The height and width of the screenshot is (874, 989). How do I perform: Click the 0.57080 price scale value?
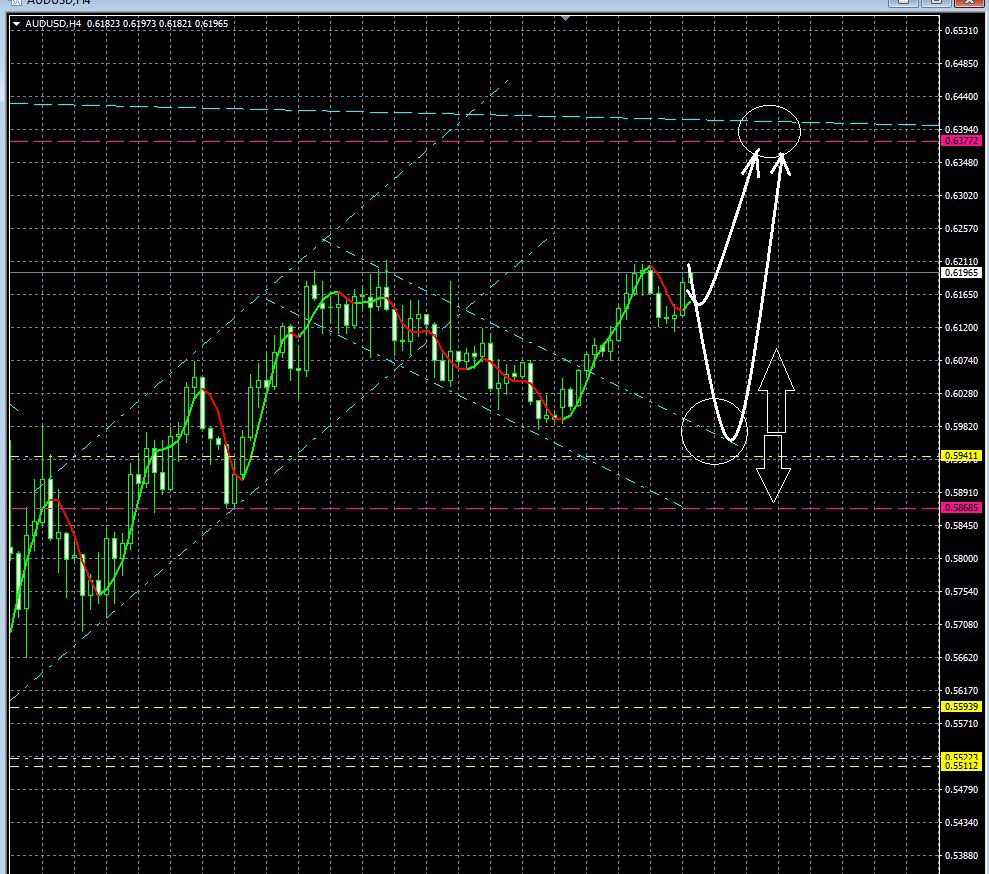(961, 624)
